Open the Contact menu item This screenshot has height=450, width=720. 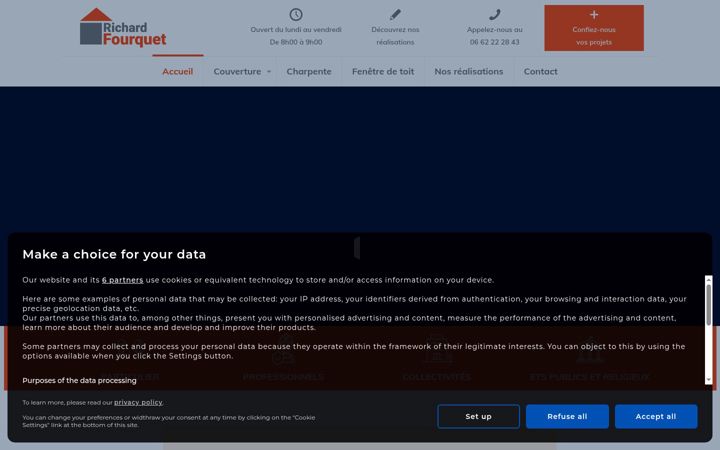pos(540,72)
